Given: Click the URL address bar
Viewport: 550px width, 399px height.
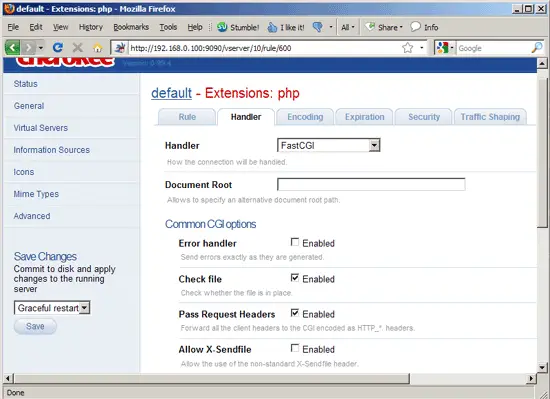Looking at the screenshot, I should (x=265, y=48).
